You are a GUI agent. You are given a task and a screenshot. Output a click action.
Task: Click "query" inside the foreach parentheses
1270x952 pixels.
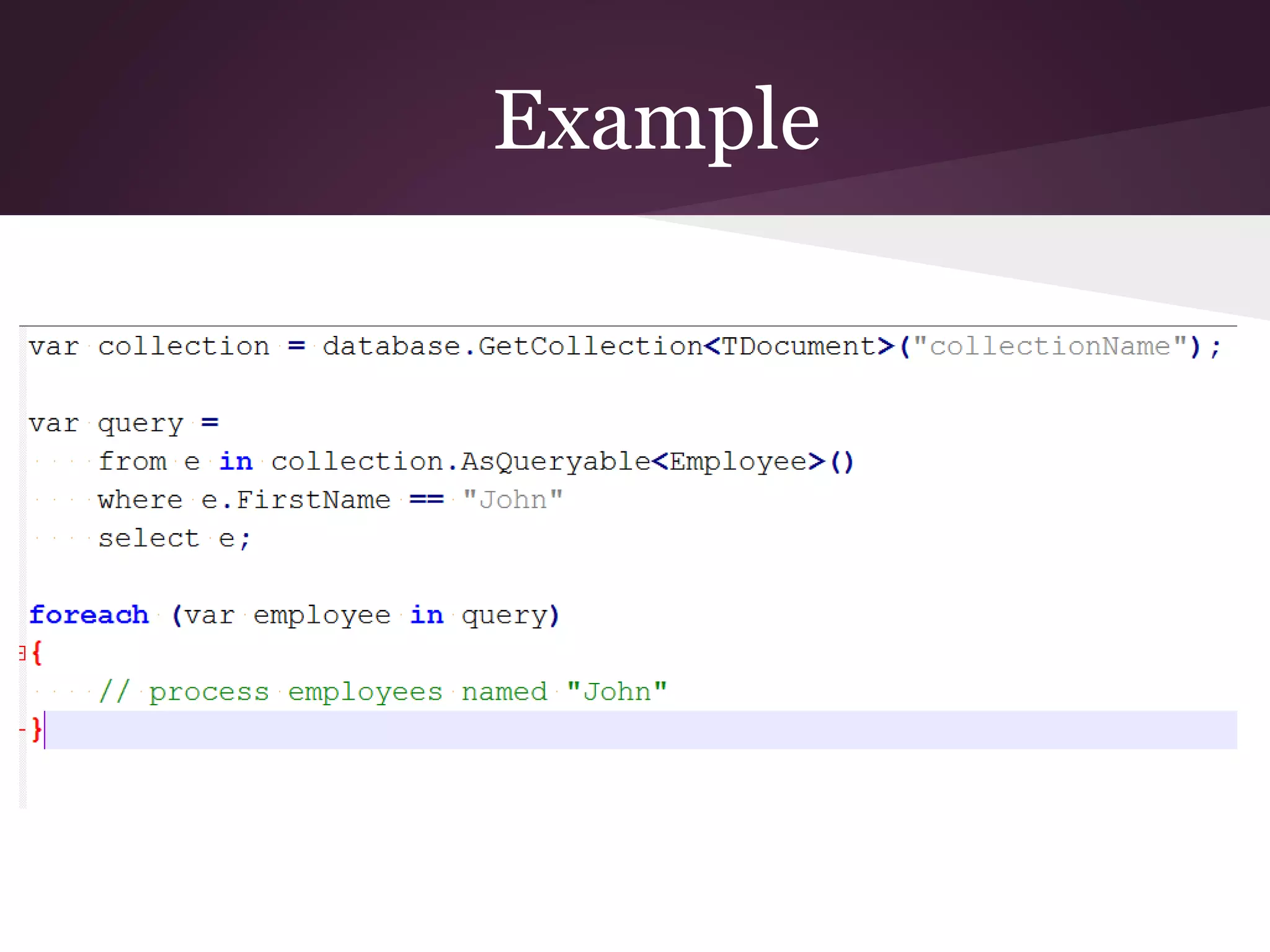[505, 616]
